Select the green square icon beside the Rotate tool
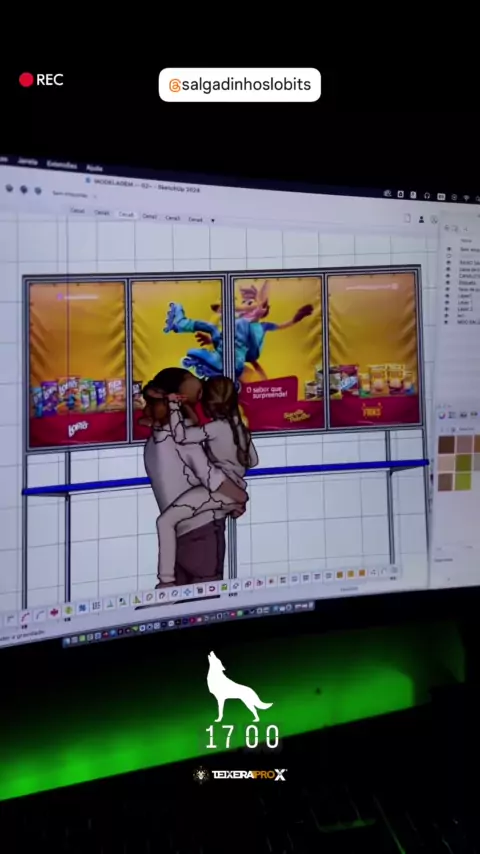The width and height of the screenshot is (480, 854). coord(224,587)
